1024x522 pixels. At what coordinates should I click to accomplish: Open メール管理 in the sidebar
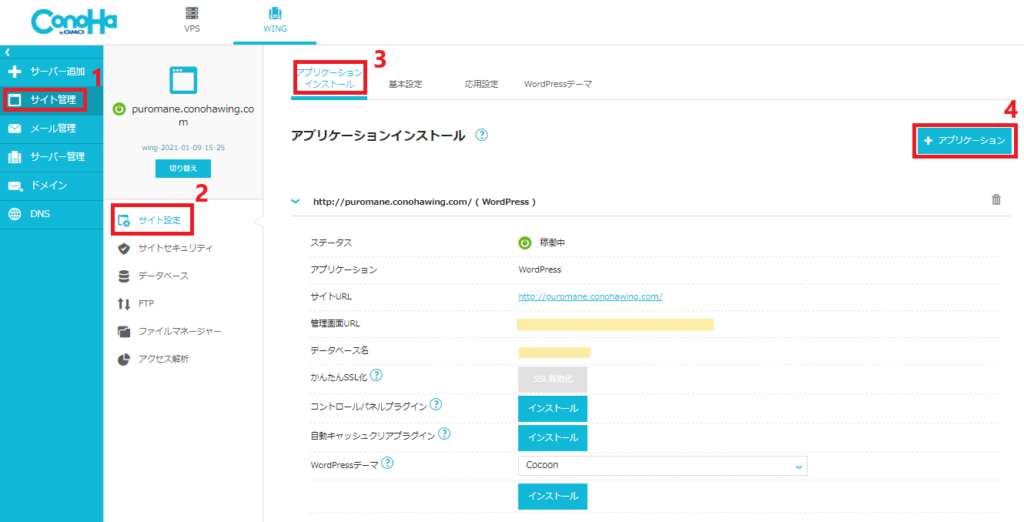(52, 129)
